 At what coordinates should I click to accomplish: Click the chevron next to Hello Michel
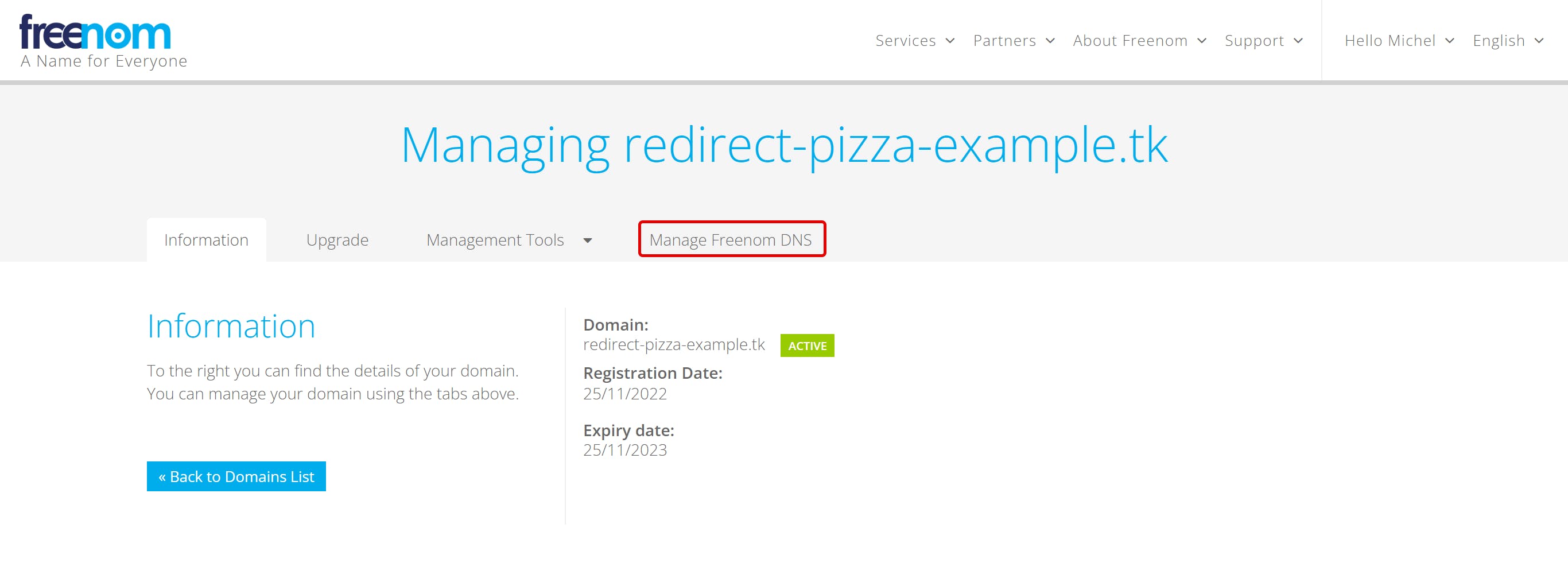click(x=1449, y=41)
